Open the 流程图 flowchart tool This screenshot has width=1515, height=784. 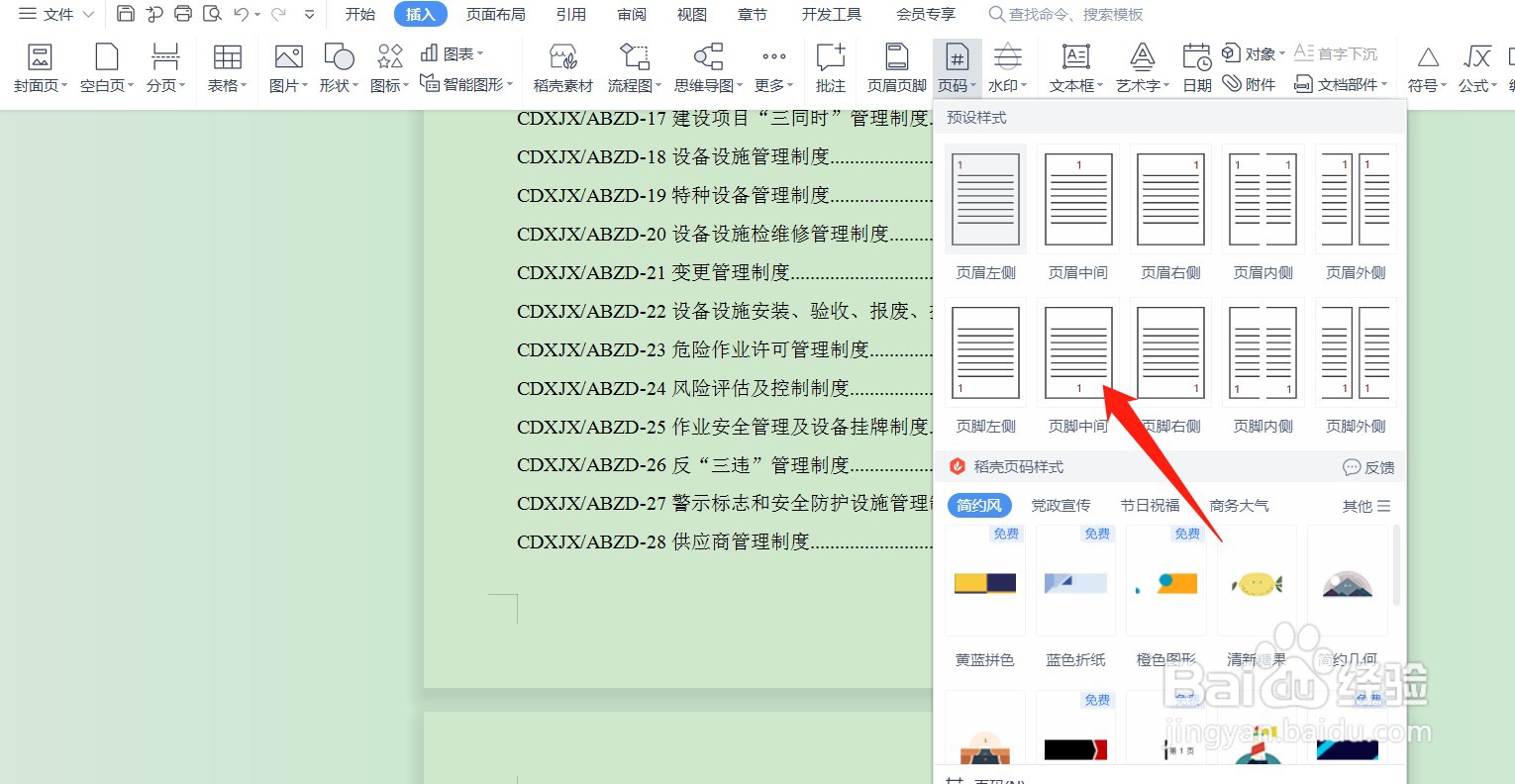[x=635, y=68]
